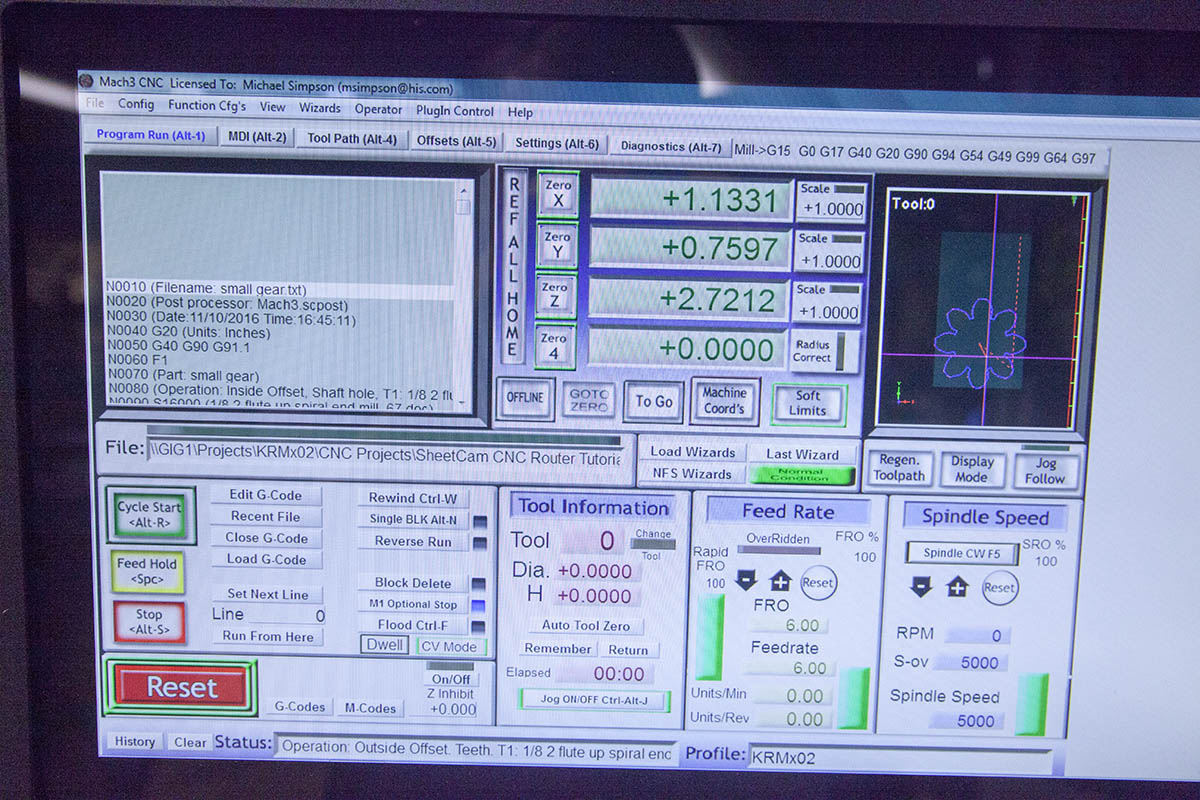Zero the Z axis
Image resolution: width=1200 pixels, height=800 pixels.
pos(556,296)
